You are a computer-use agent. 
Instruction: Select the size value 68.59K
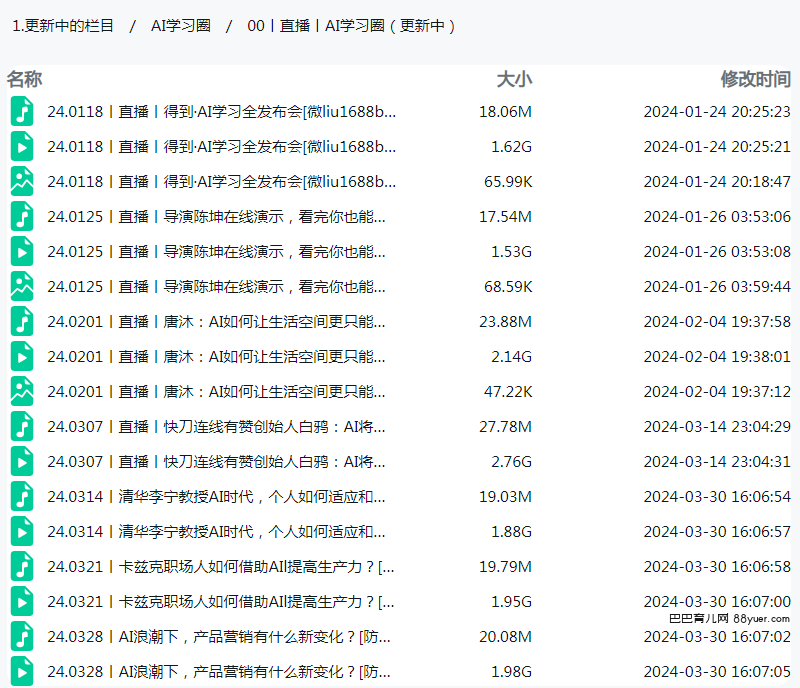(508, 286)
